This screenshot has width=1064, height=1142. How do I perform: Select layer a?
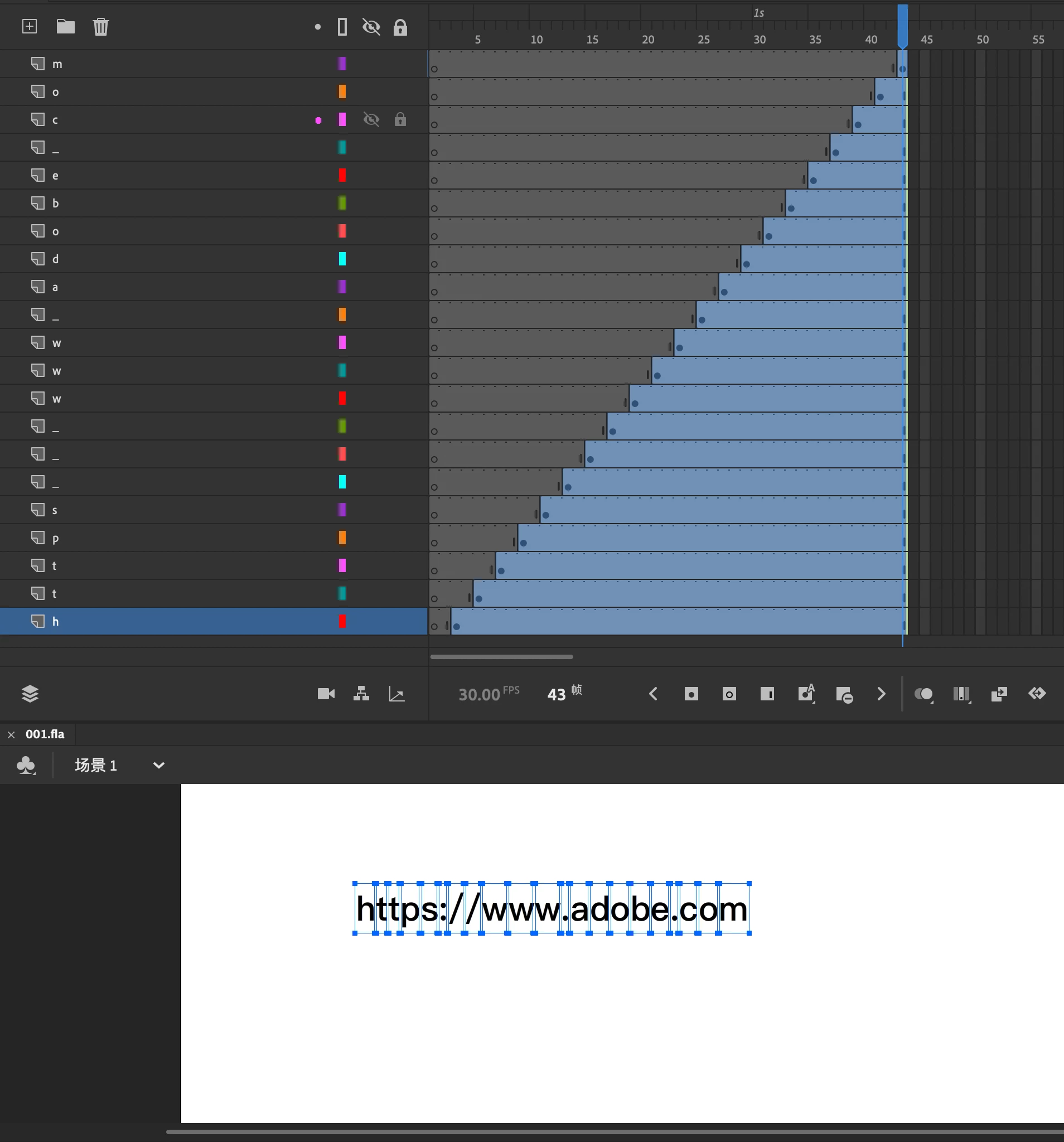[x=214, y=287]
